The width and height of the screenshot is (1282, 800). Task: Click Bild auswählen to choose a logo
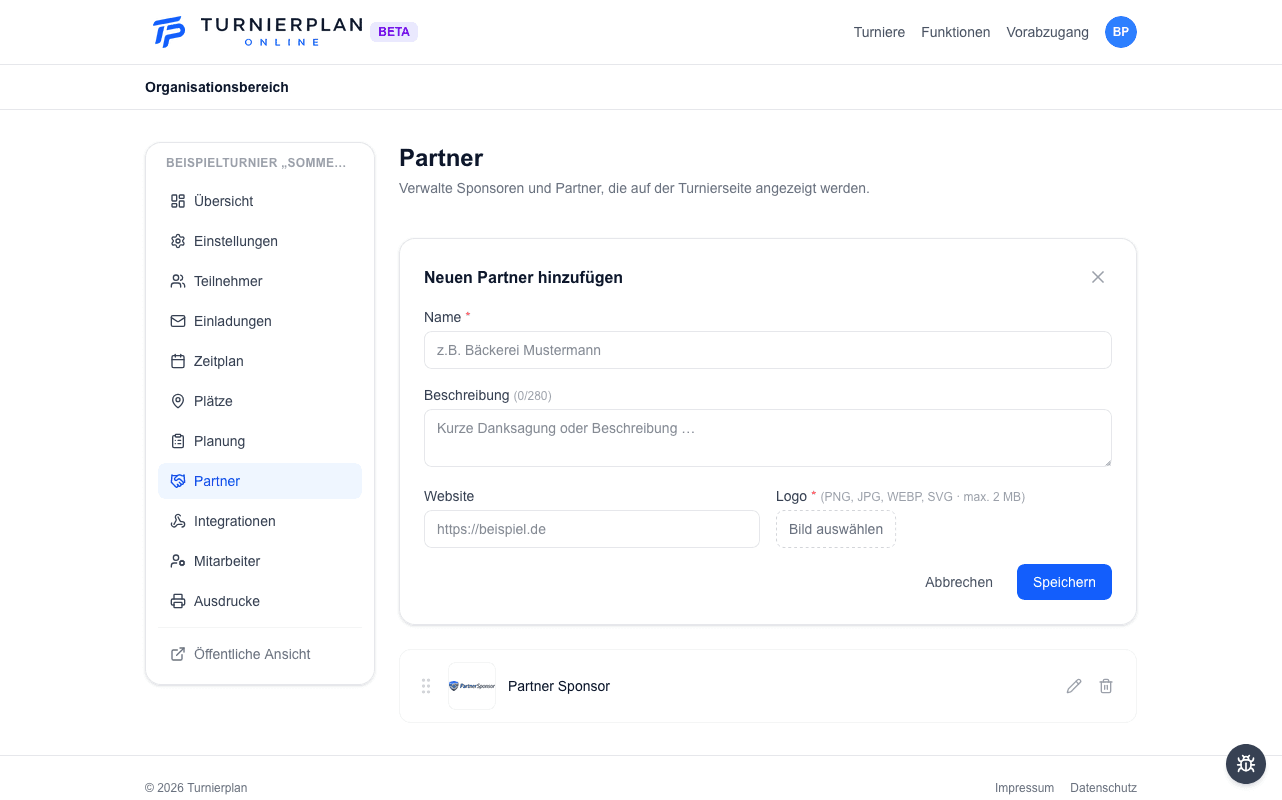point(836,529)
